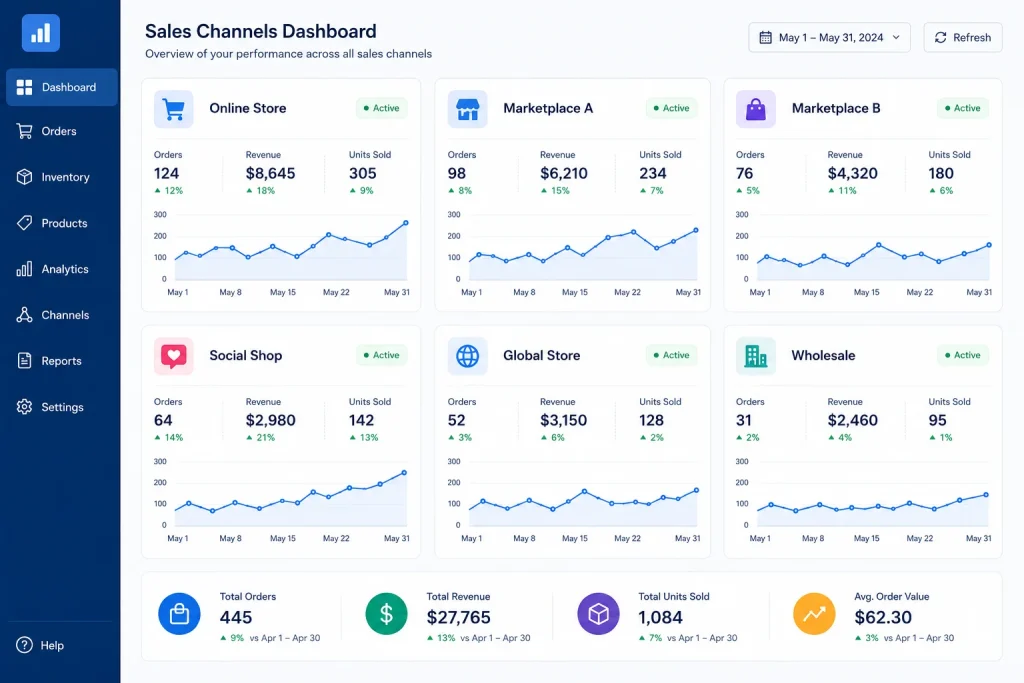Click the Analytics bars icon
This screenshot has width=1024, height=683.
pos(24,269)
